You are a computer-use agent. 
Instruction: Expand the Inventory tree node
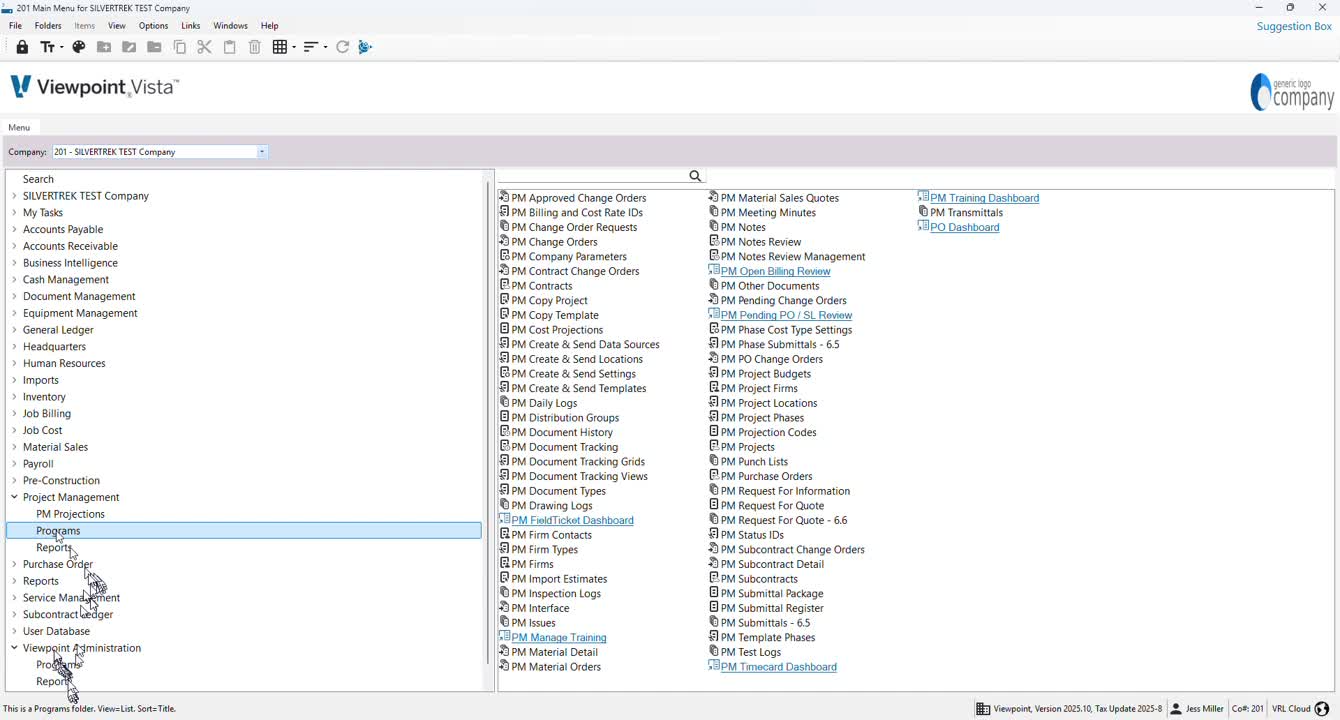click(x=14, y=396)
